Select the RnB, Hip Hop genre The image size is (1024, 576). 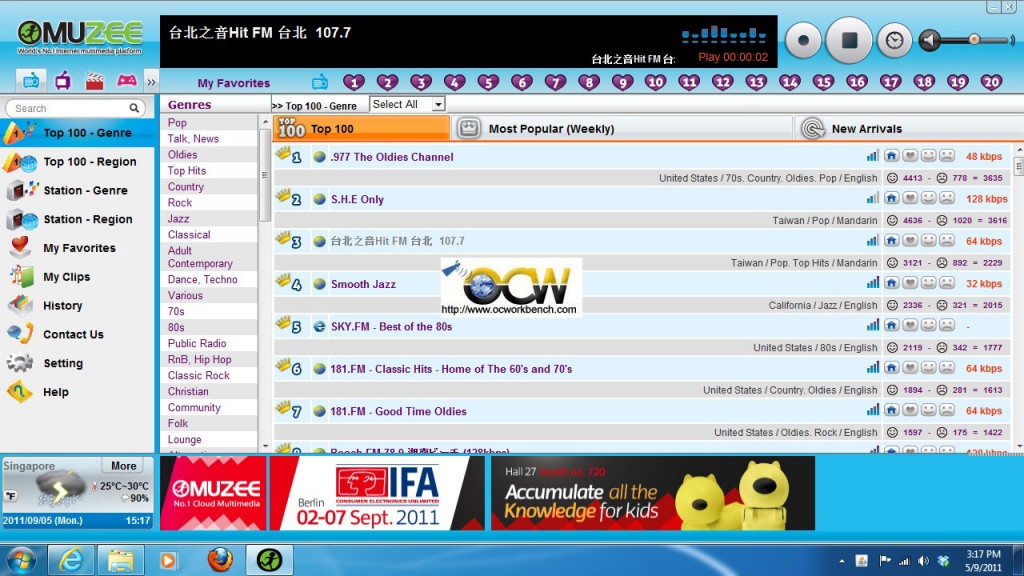pos(199,359)
